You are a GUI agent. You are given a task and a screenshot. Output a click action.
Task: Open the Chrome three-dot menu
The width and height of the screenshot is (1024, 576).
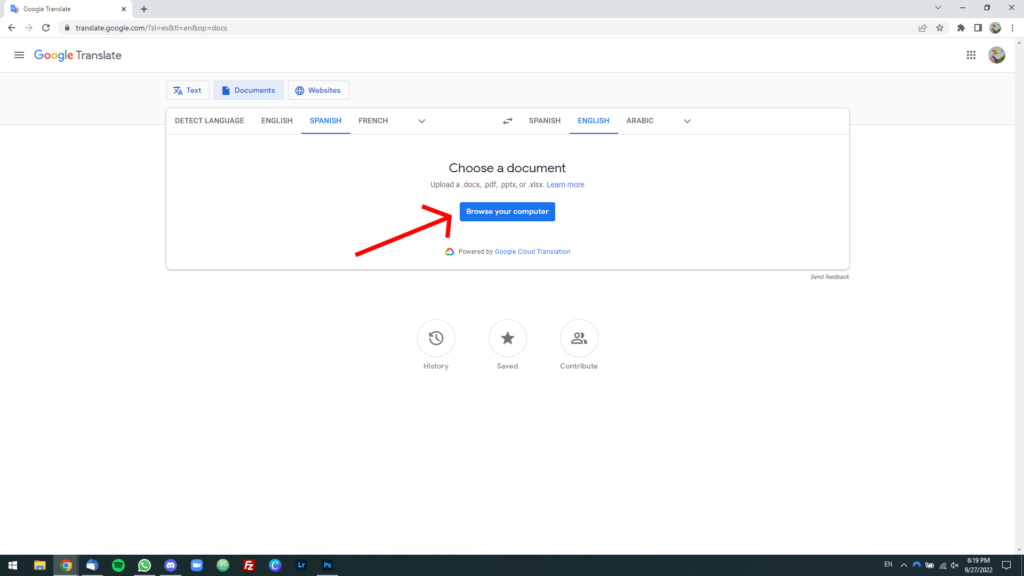point(1012,28)
